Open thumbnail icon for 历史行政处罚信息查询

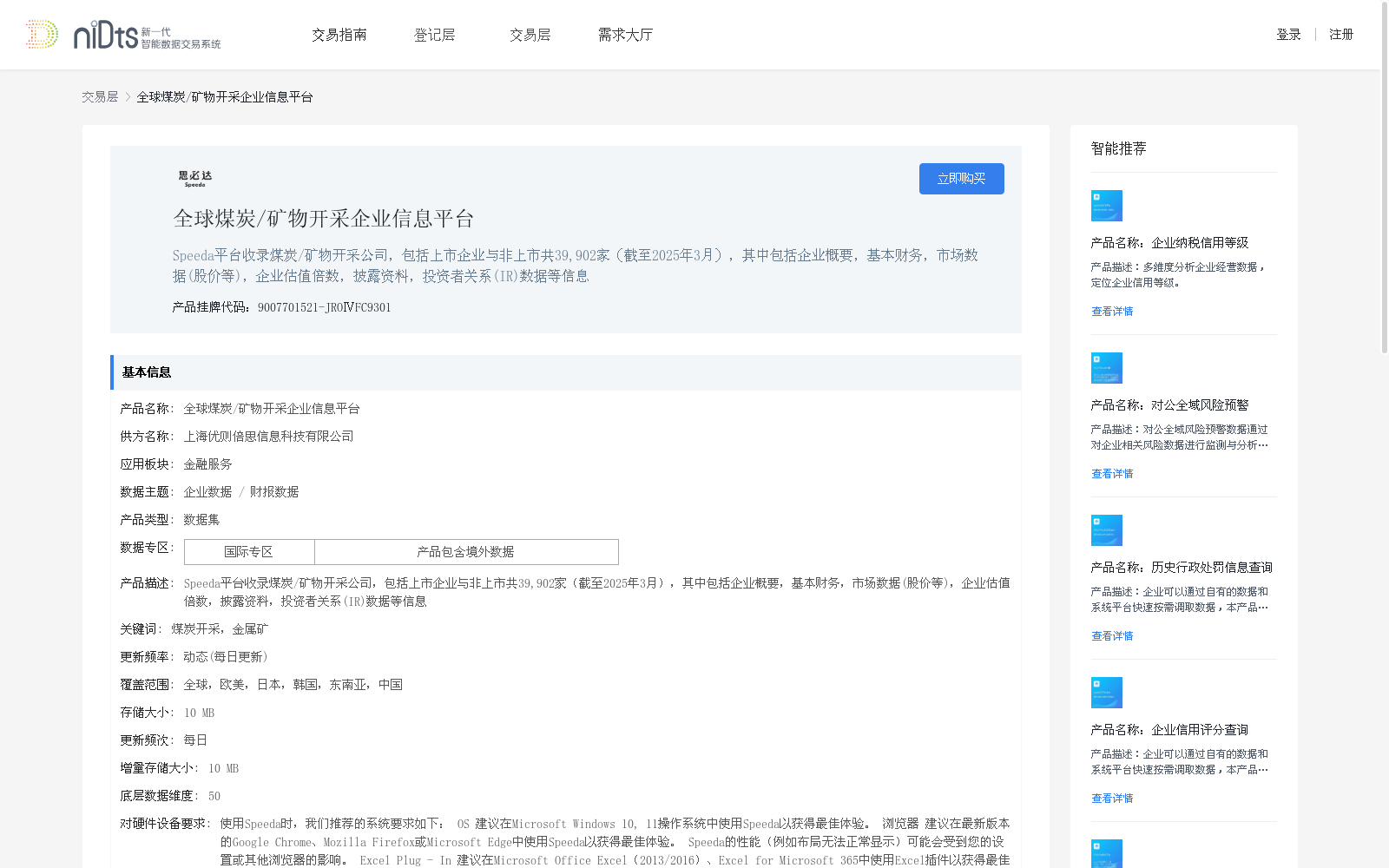[1106, 530]
